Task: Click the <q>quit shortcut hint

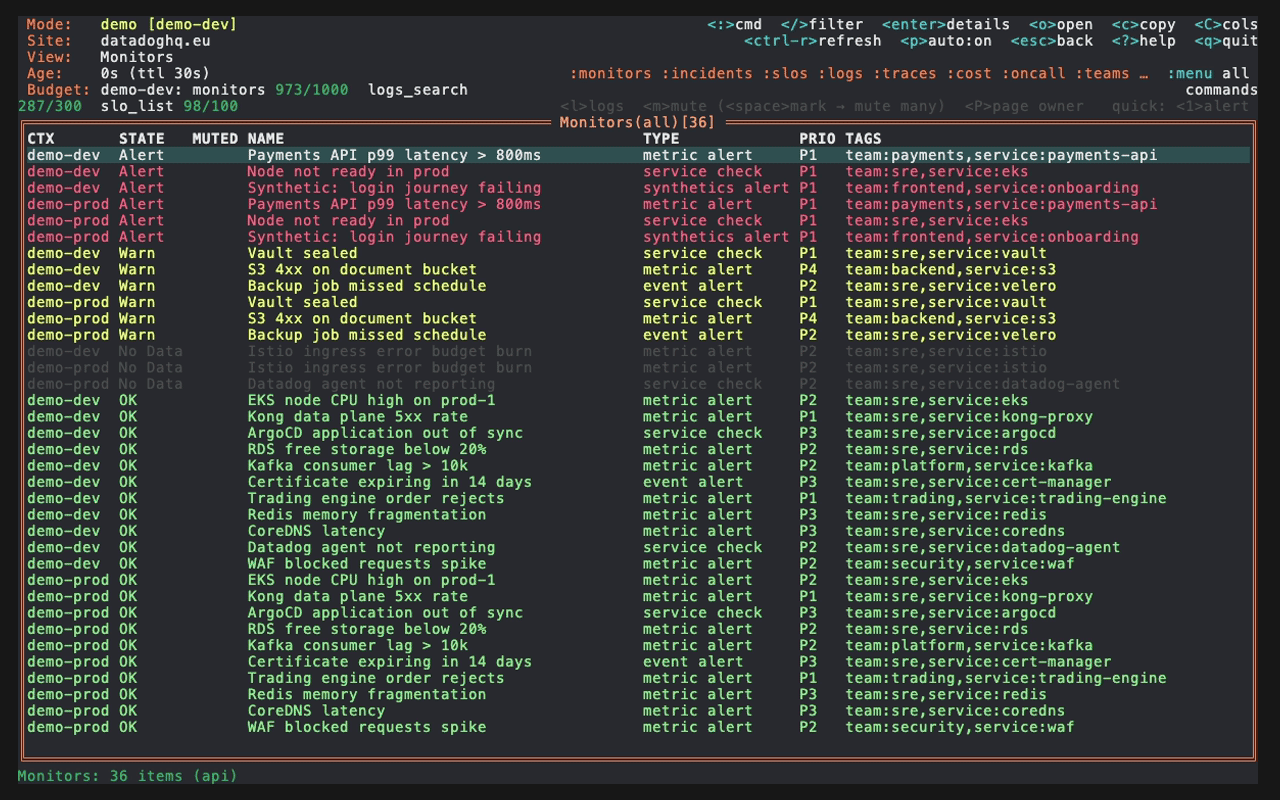Action: click(1226, 41)
